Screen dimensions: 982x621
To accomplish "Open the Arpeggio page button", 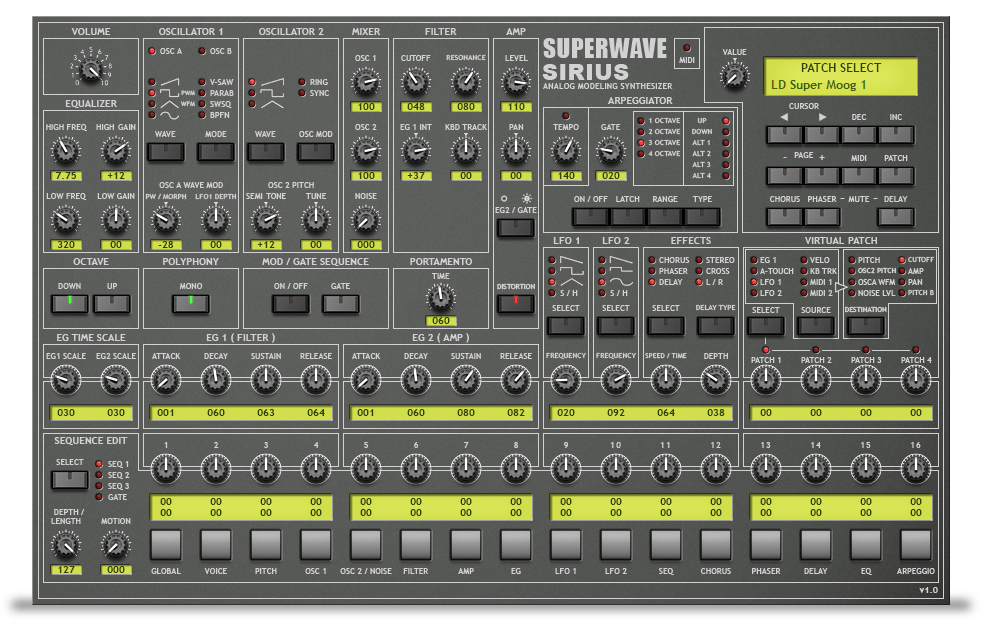I will coord(915,545).
